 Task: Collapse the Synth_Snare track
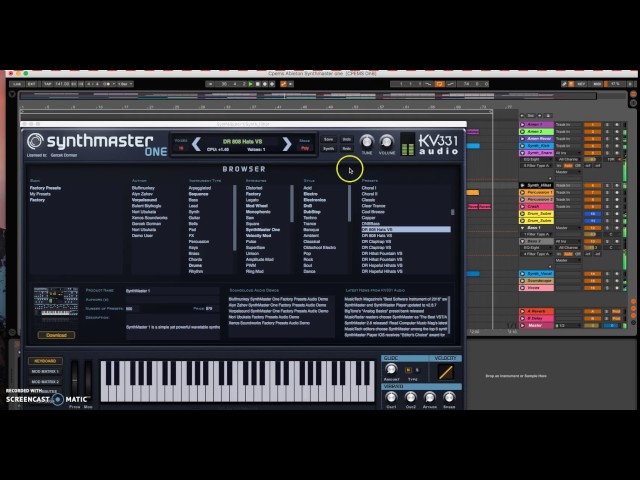pos(522,153)
